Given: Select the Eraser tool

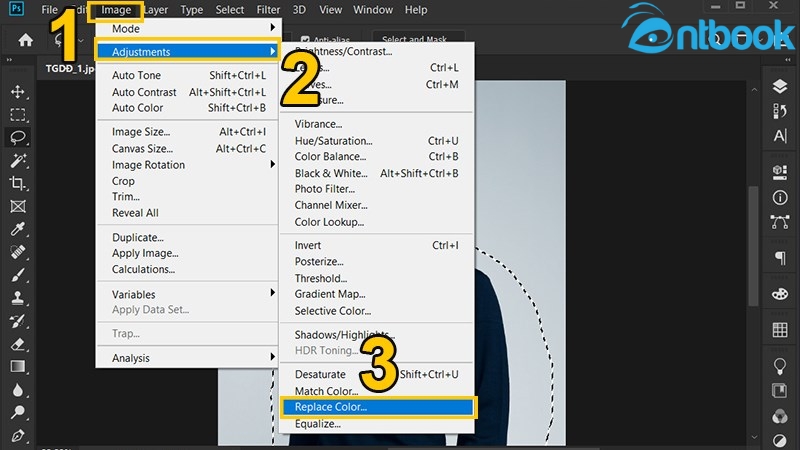Looking at the screenshot, I should [x=18, y=344].
